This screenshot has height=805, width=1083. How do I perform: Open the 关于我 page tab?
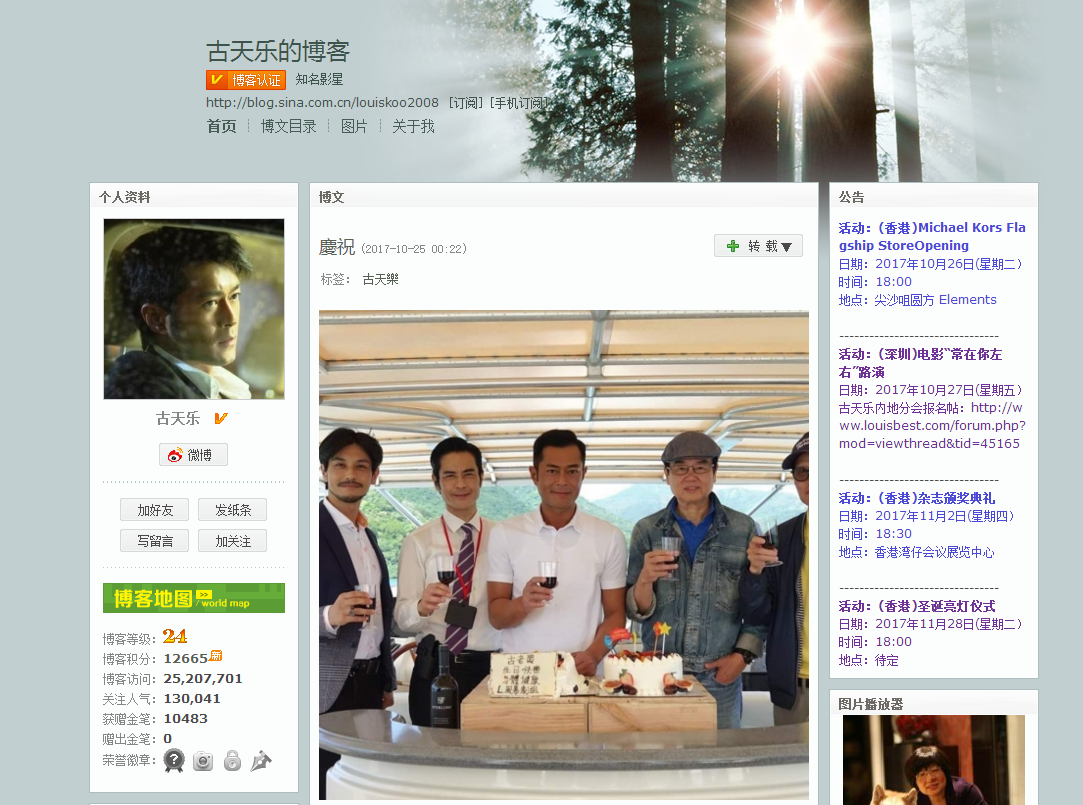tap(413, 126)
